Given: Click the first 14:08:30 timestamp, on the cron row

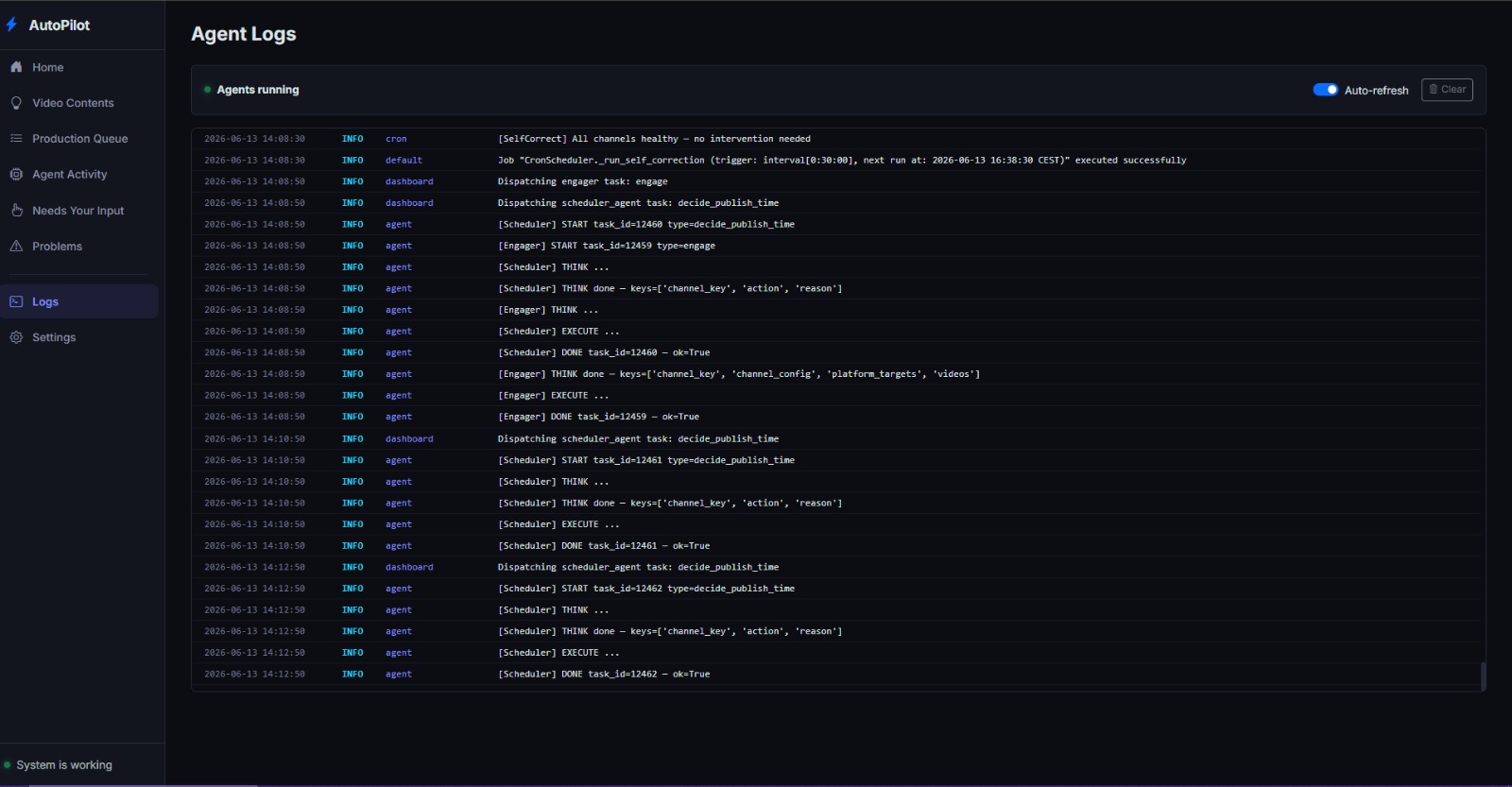Looking at the screenshot, I should pyautogui.click(x=254, y=139).
